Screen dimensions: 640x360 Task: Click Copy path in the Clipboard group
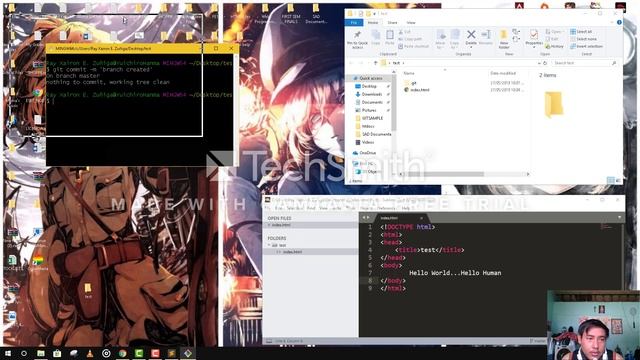[410, 39]
